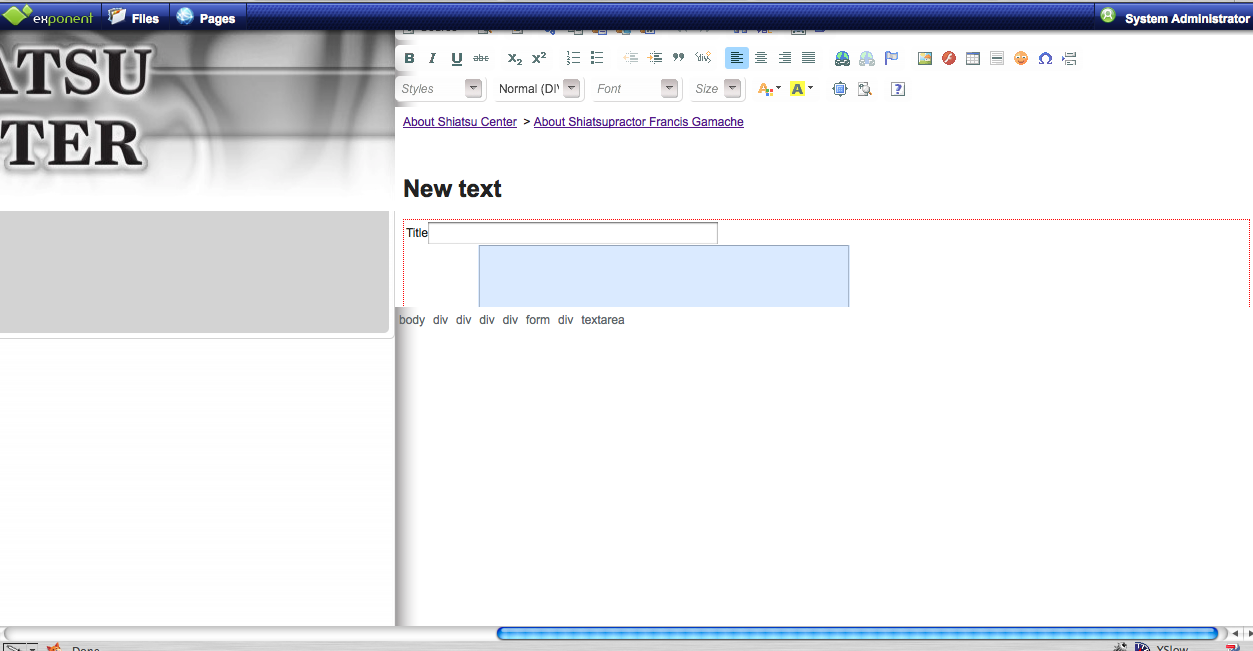Open the special character omega icon

pyautogui.click(x=1045, y=58)
